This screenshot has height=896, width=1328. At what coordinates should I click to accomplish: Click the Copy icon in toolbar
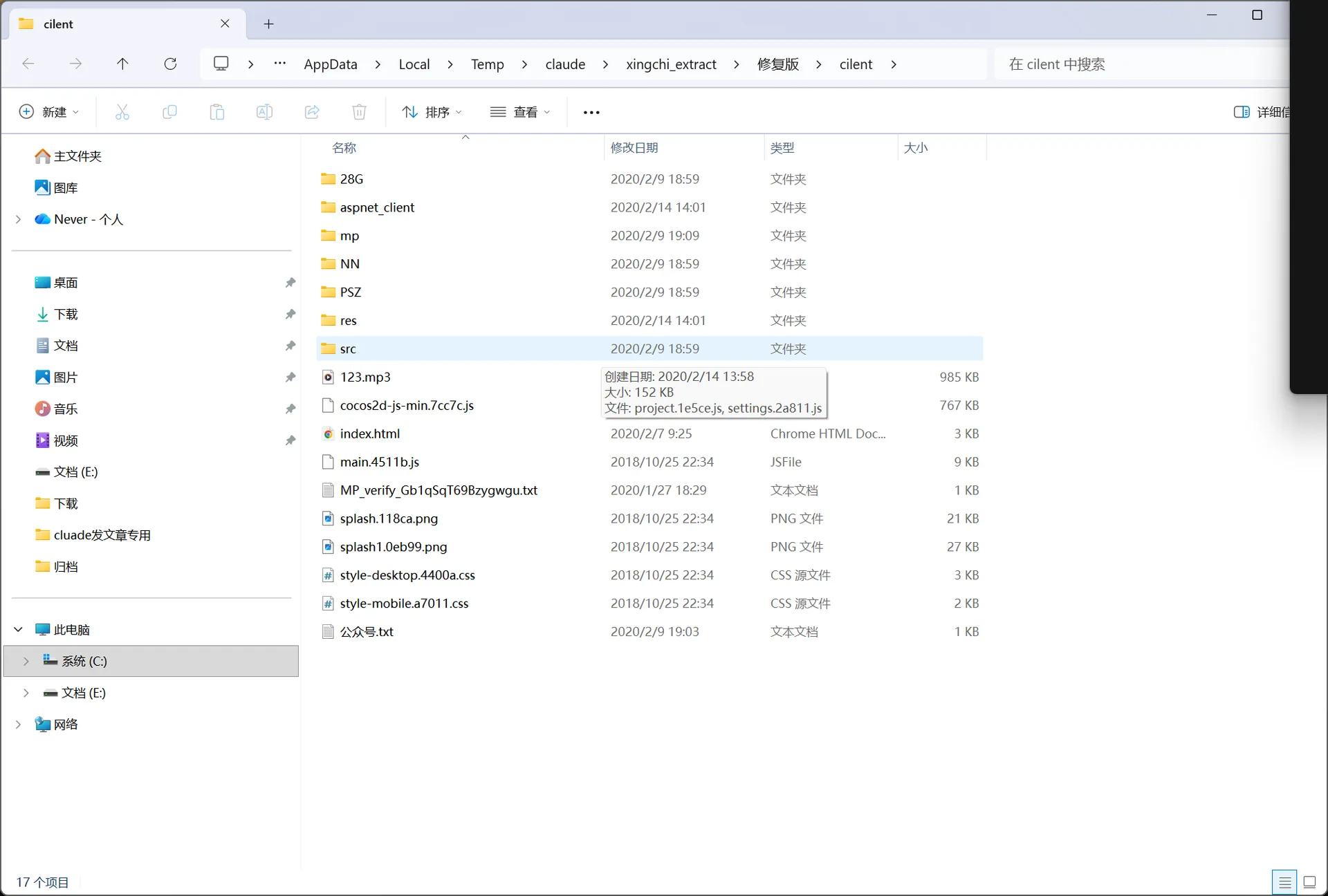pyautogui.click(x=169, y=112)
